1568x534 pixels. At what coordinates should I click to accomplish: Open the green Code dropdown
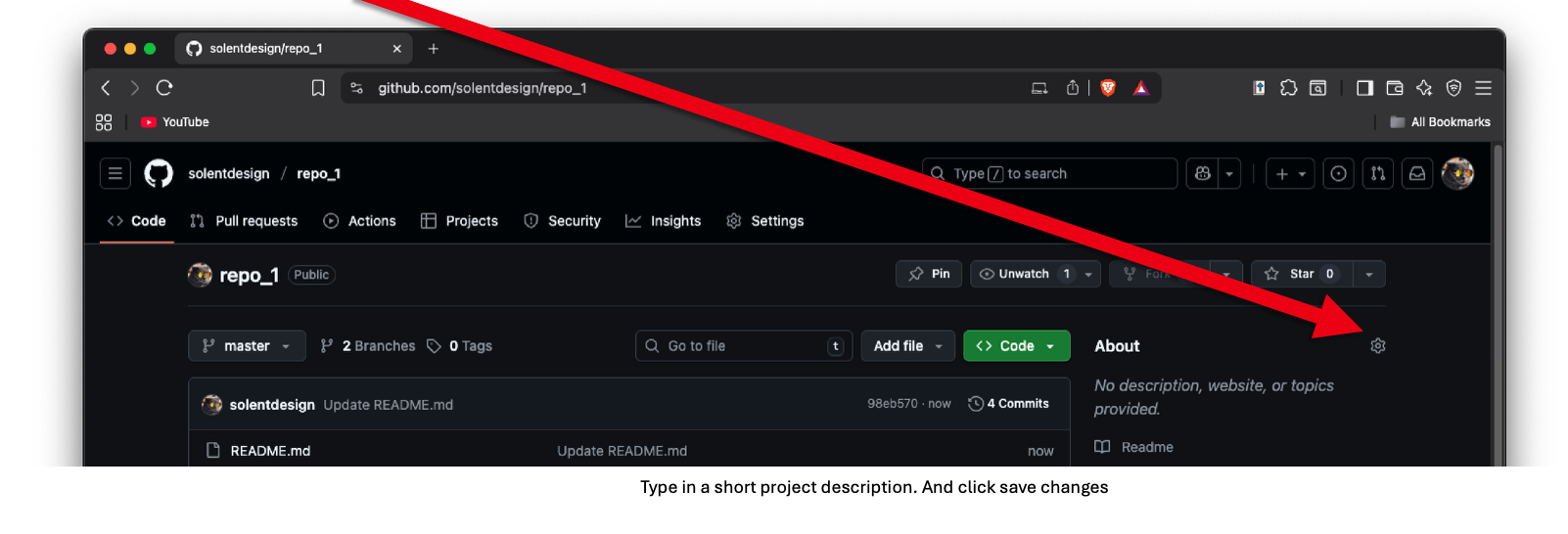tap(1016, 346)
